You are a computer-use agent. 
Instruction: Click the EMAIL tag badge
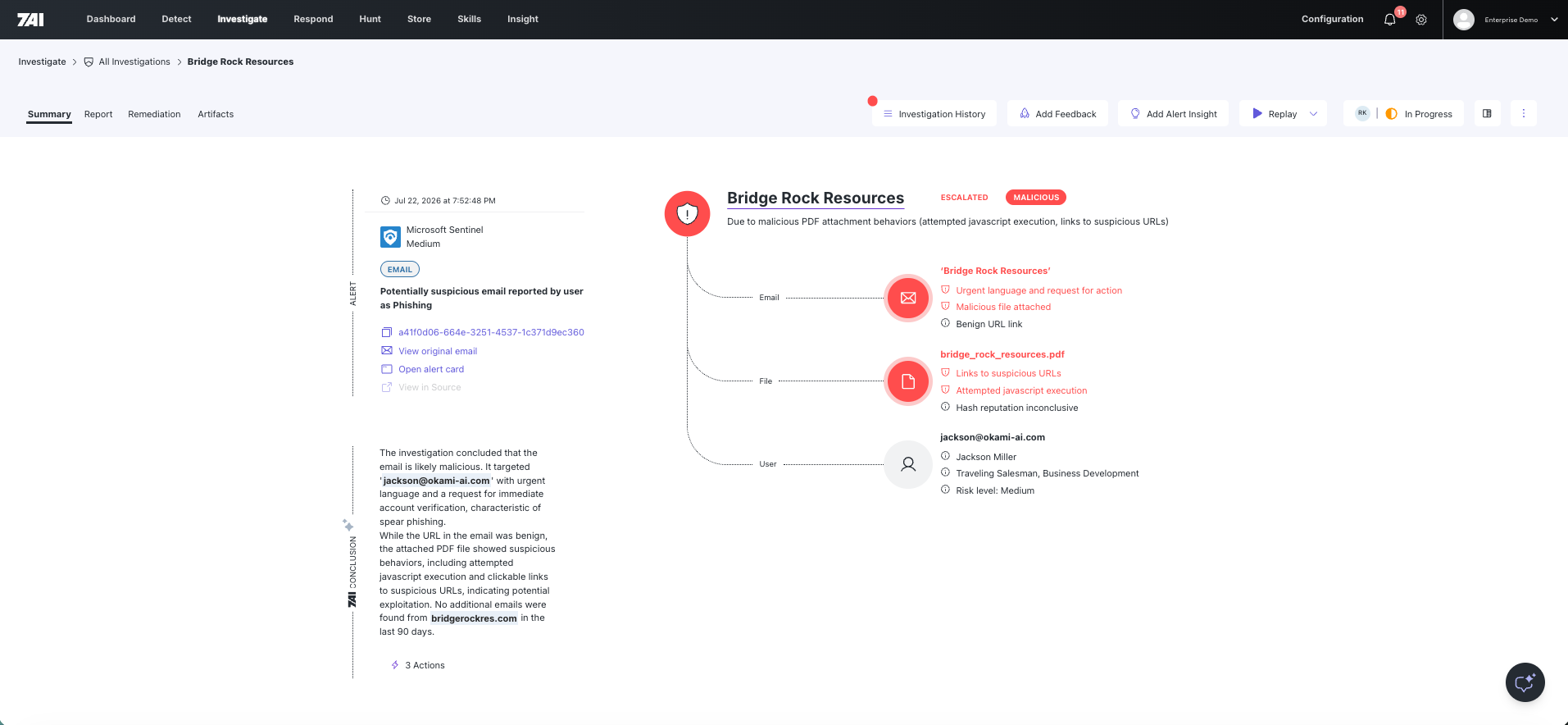pyautogui.click(x=400, y=269)
